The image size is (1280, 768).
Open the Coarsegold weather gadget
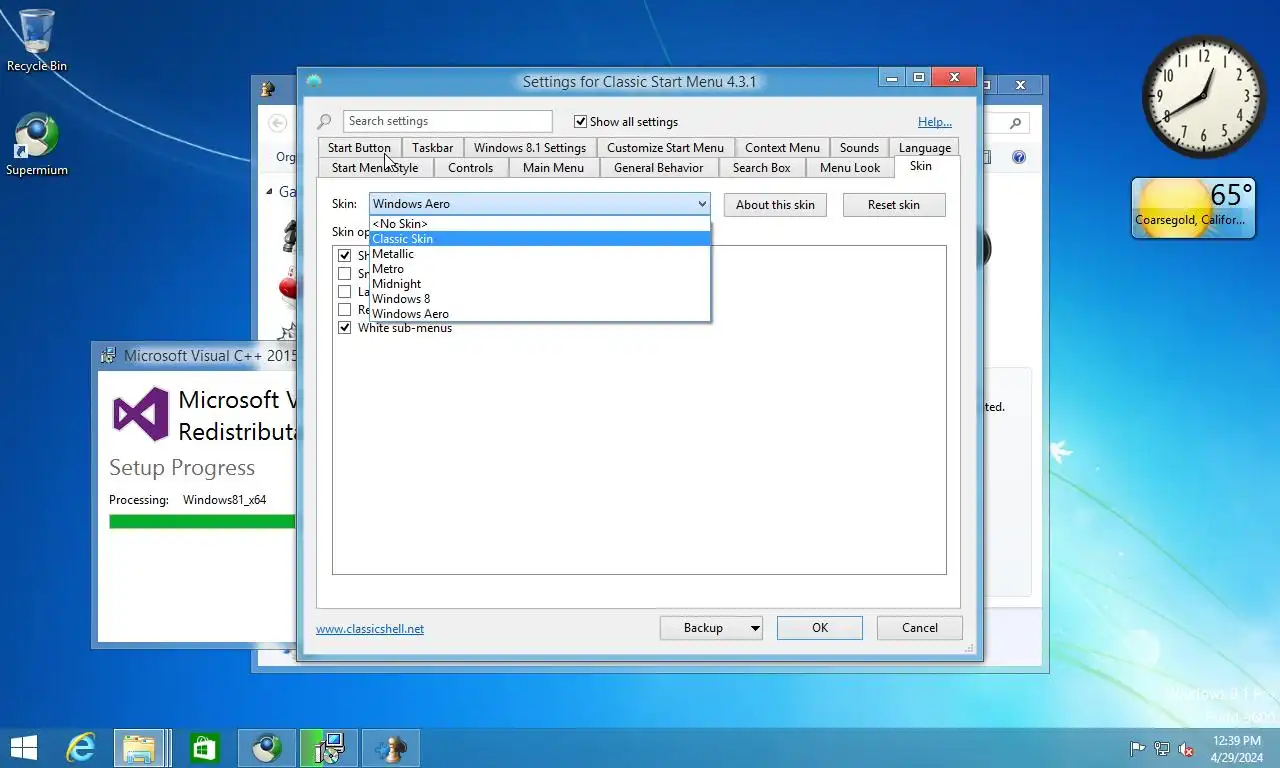(x=1193, y=208)
